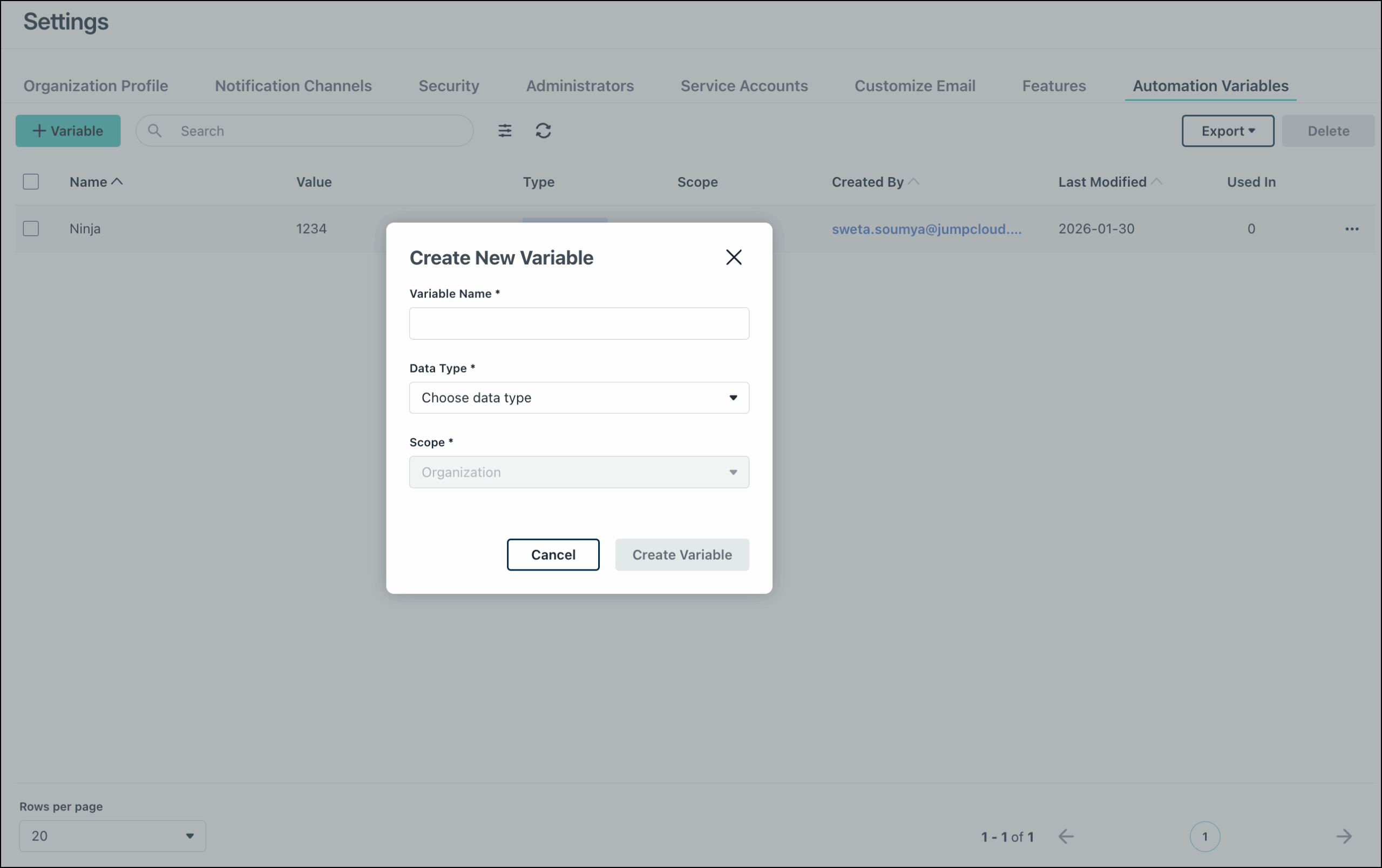
Task: Check the Ninja row checkbox
Action: tap(31, 229)
